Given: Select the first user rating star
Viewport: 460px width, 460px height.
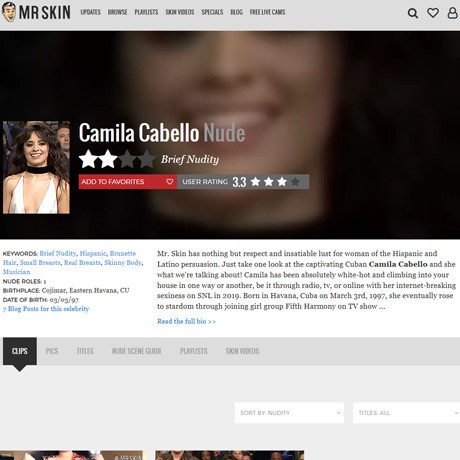Looking at the screenshot, I should pos(256,182).
